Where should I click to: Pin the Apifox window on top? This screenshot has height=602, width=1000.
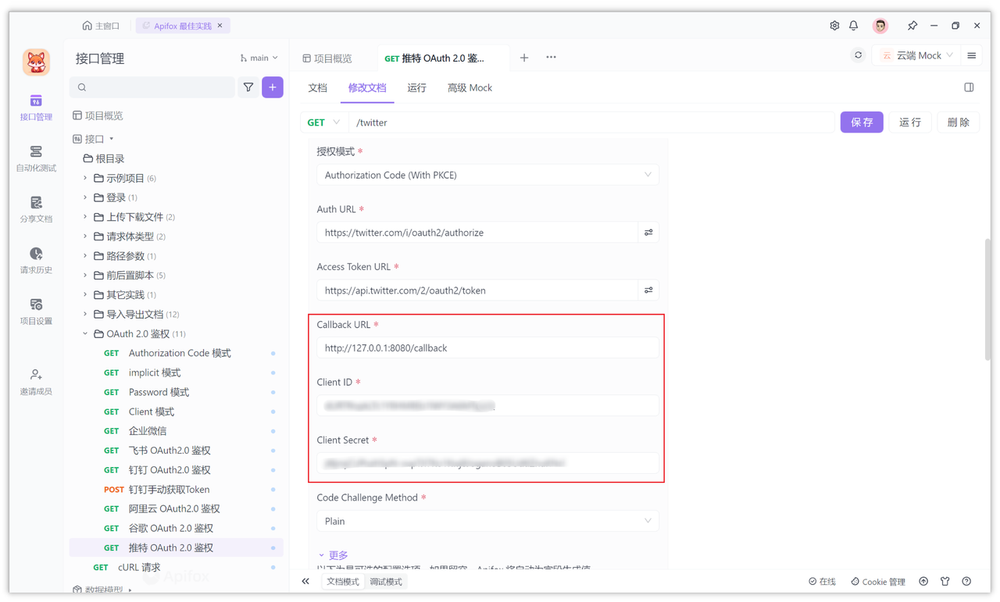click(x=913, y=26)
